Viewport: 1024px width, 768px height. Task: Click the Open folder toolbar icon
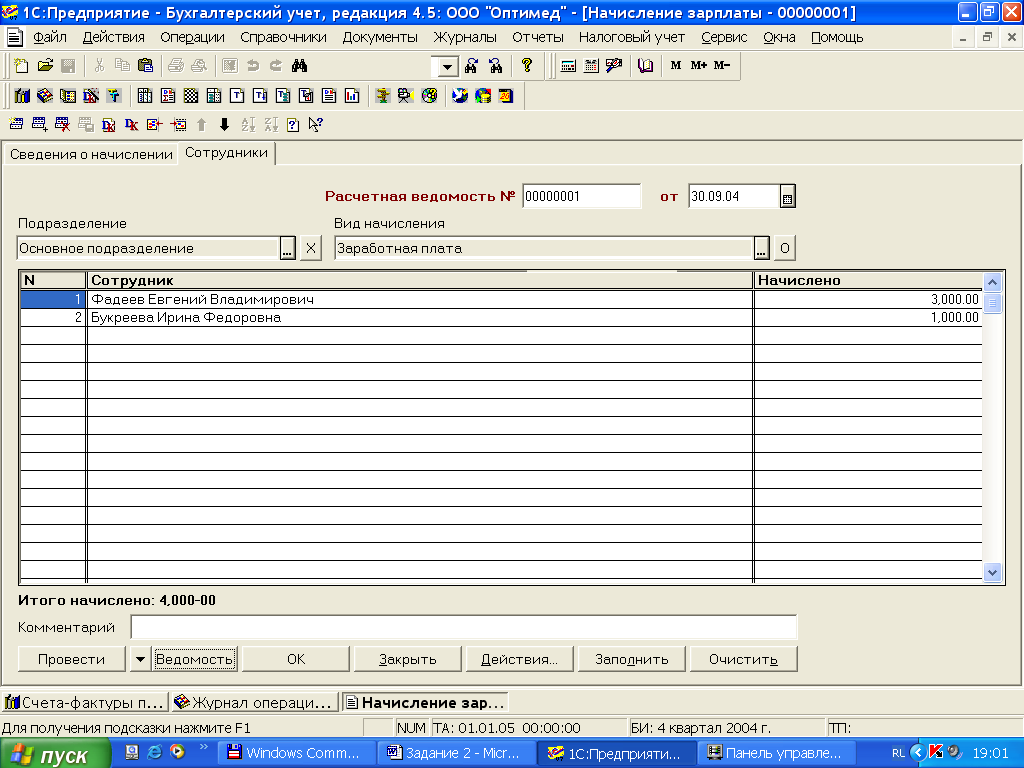pyautogui.click(x=45, y=65)
